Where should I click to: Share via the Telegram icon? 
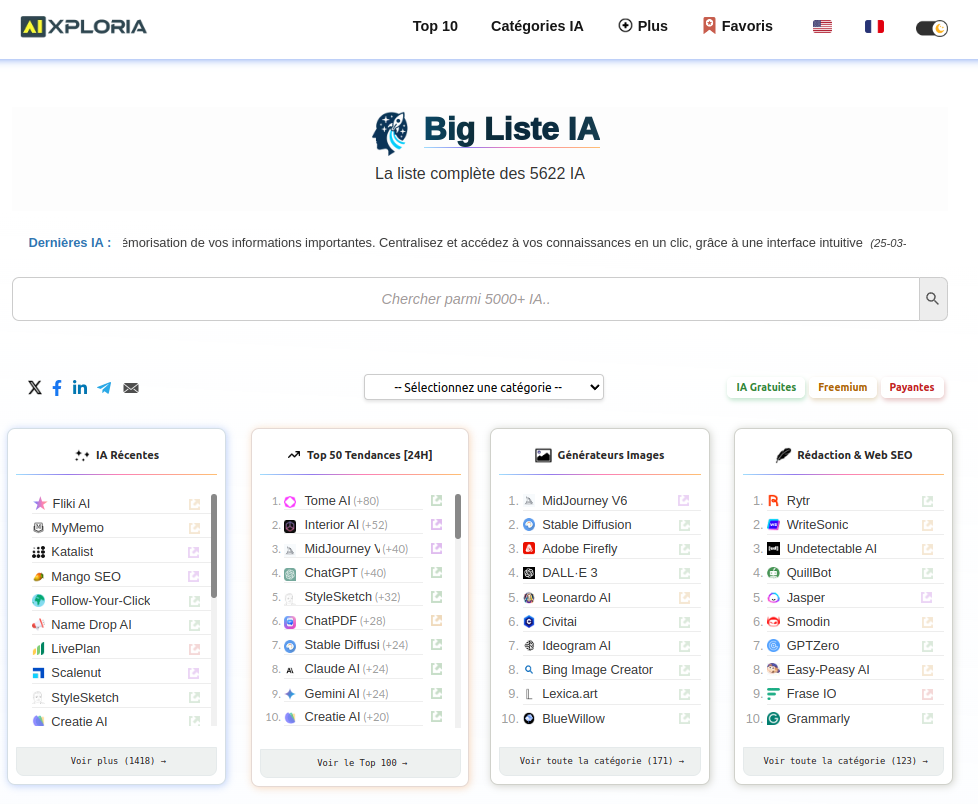coord(104,388)
